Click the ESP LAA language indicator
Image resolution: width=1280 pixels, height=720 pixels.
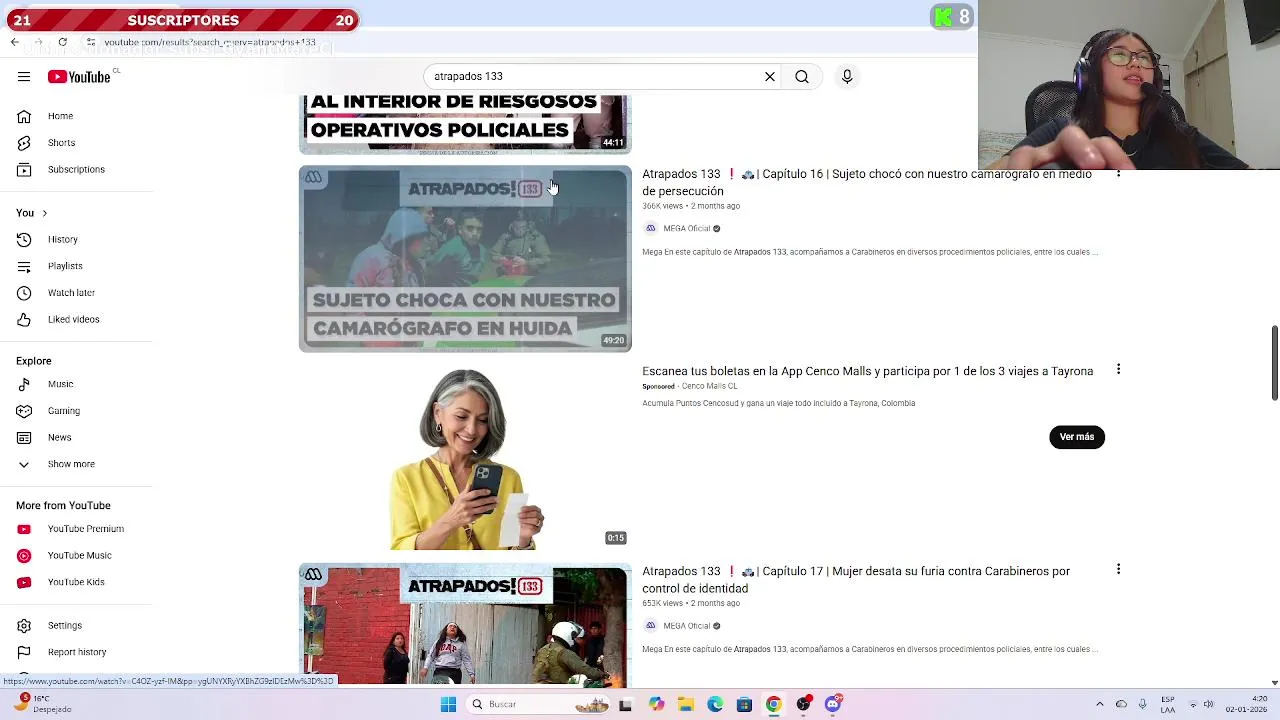1168,704
